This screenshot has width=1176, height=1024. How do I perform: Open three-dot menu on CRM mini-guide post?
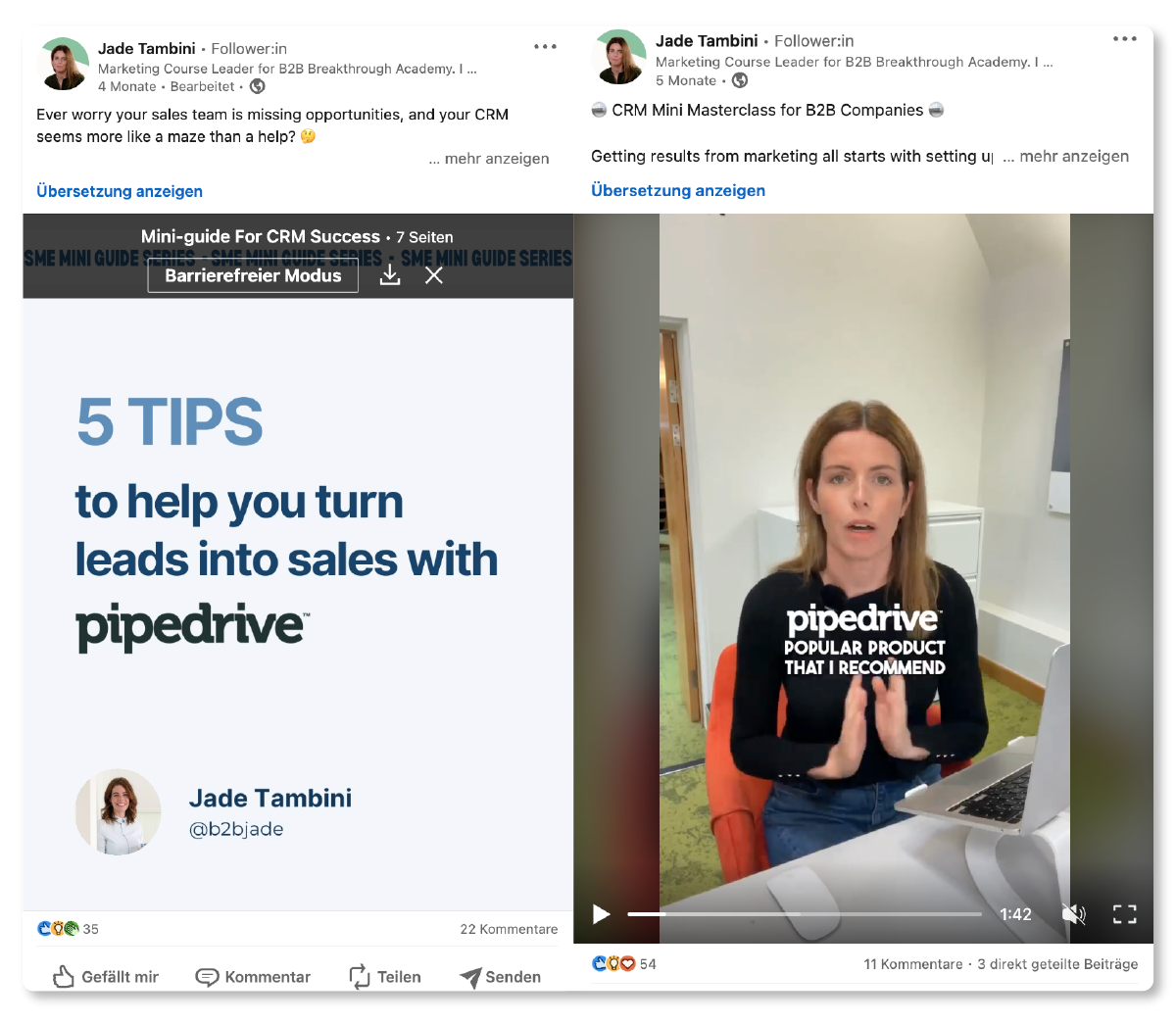545,47
